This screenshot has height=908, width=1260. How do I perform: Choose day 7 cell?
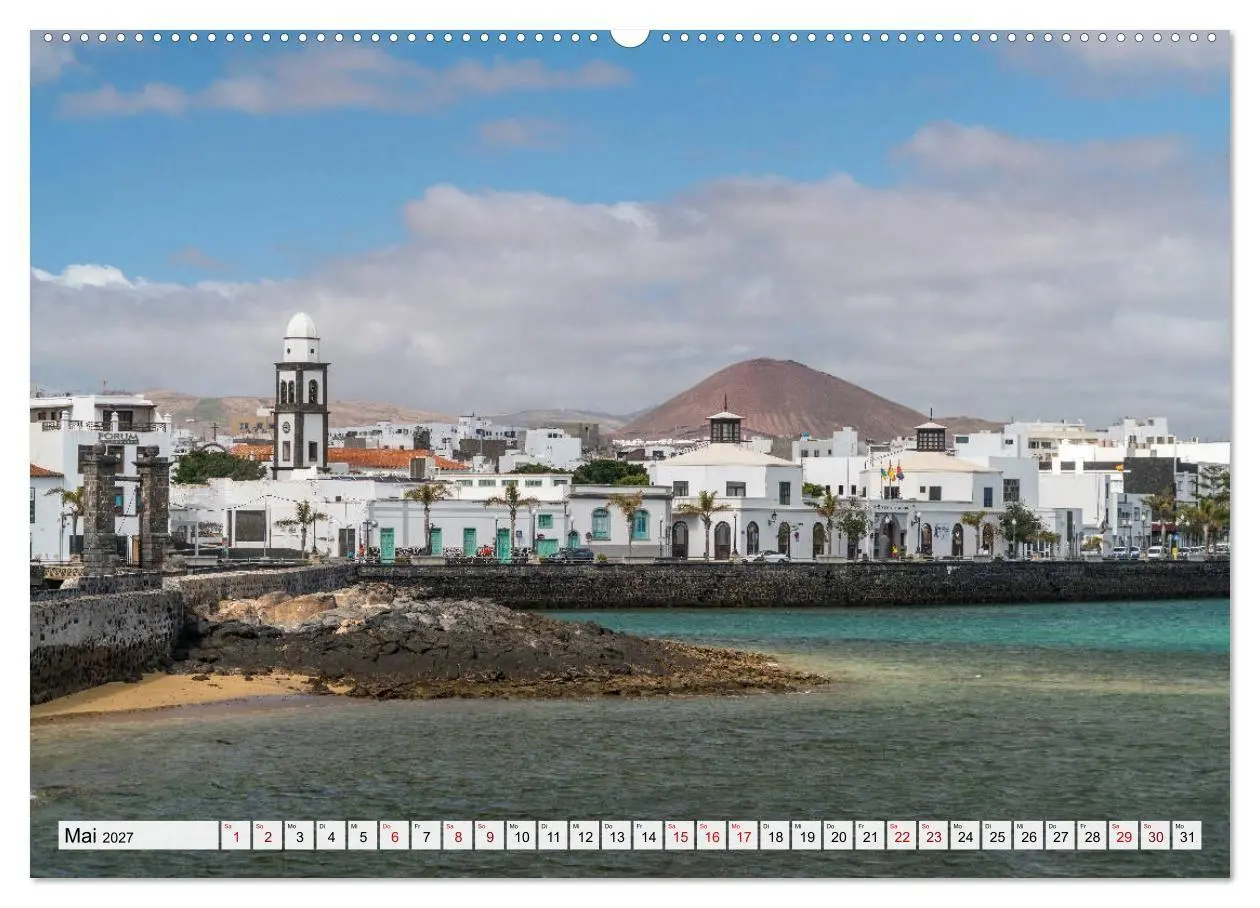[x=426, y=836]
